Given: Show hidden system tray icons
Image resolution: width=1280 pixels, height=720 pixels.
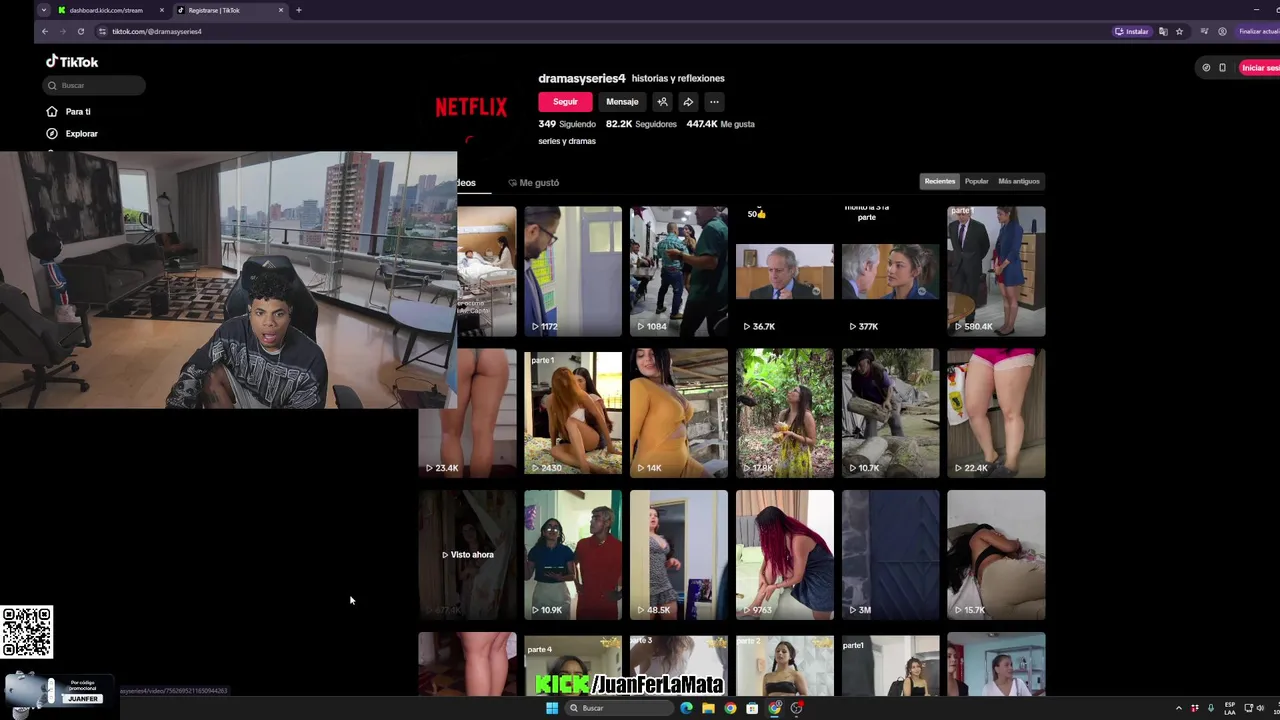Looking at the screenshot, I should pyautogui.click(x=1178, y=708).
